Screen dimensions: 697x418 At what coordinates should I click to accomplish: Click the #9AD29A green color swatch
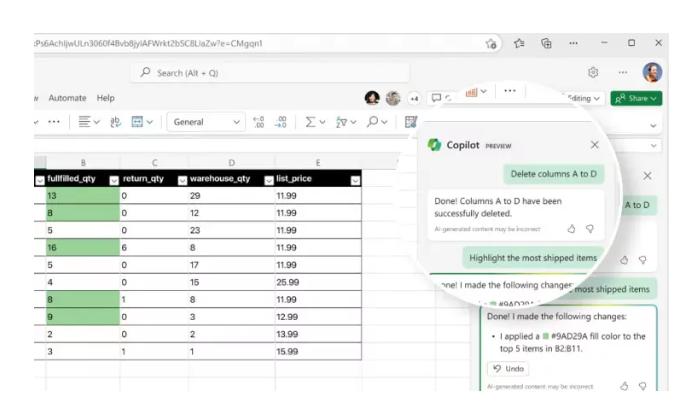(545, 336)
